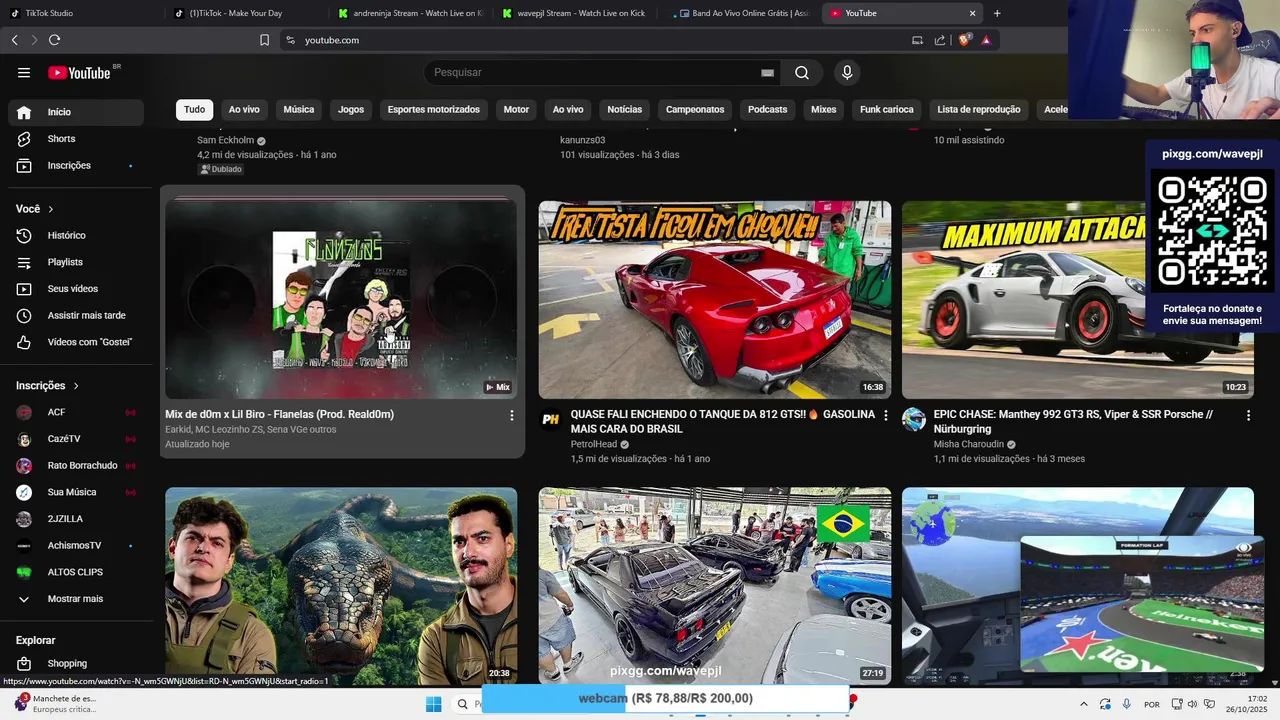Open the red Ferrari 812 GTS thumbnail

pyautogui.click(x=715, y=300)
